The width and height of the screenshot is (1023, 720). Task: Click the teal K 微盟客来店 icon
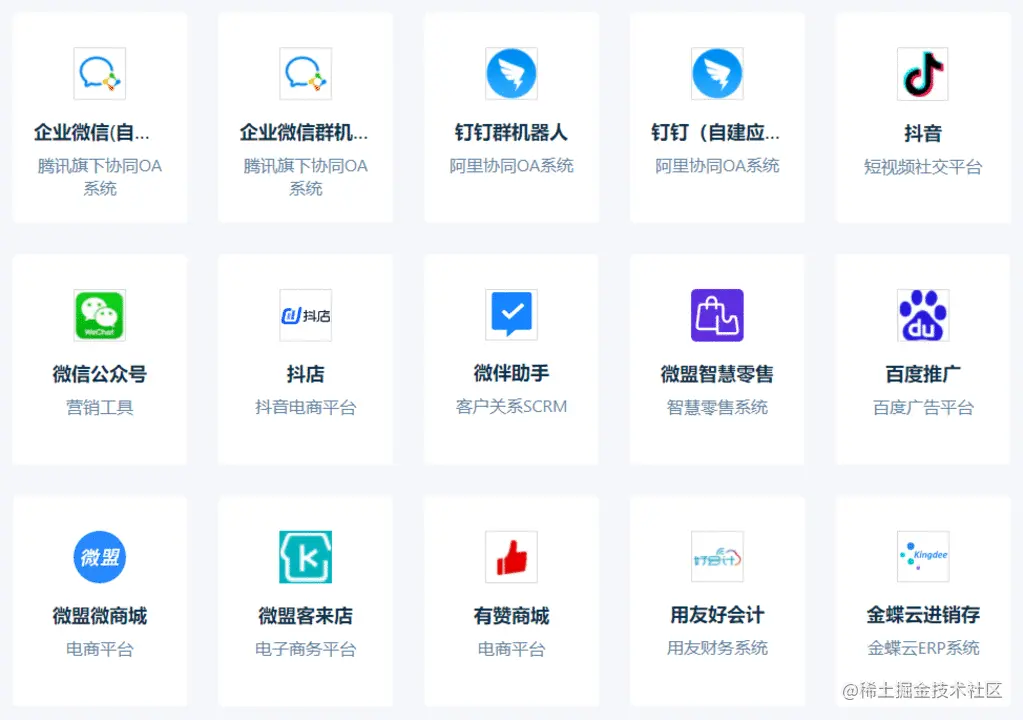(305, 557)
